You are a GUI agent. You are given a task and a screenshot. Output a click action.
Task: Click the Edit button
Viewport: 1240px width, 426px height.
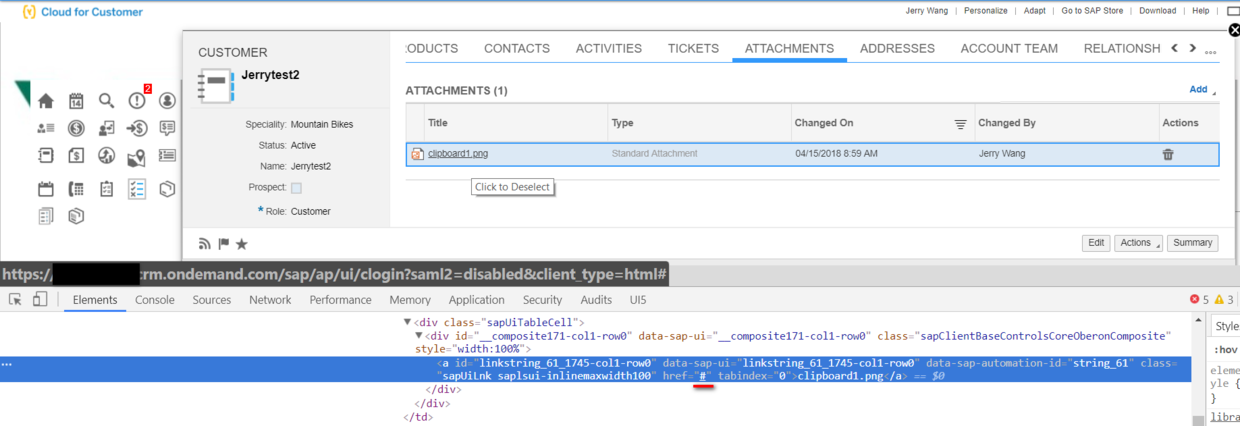[x=1097, y=243]
